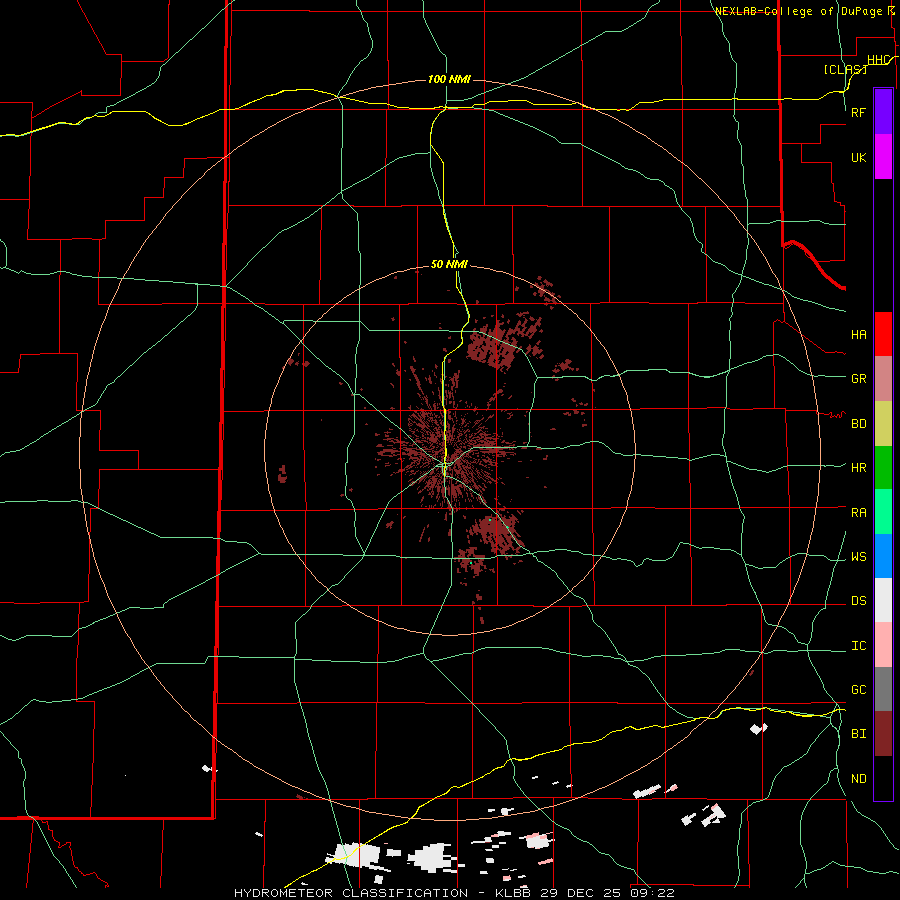This screenshot has width=900, height=900.
Task: Click the RA legend color swatch
Action: tap(883, 512)
